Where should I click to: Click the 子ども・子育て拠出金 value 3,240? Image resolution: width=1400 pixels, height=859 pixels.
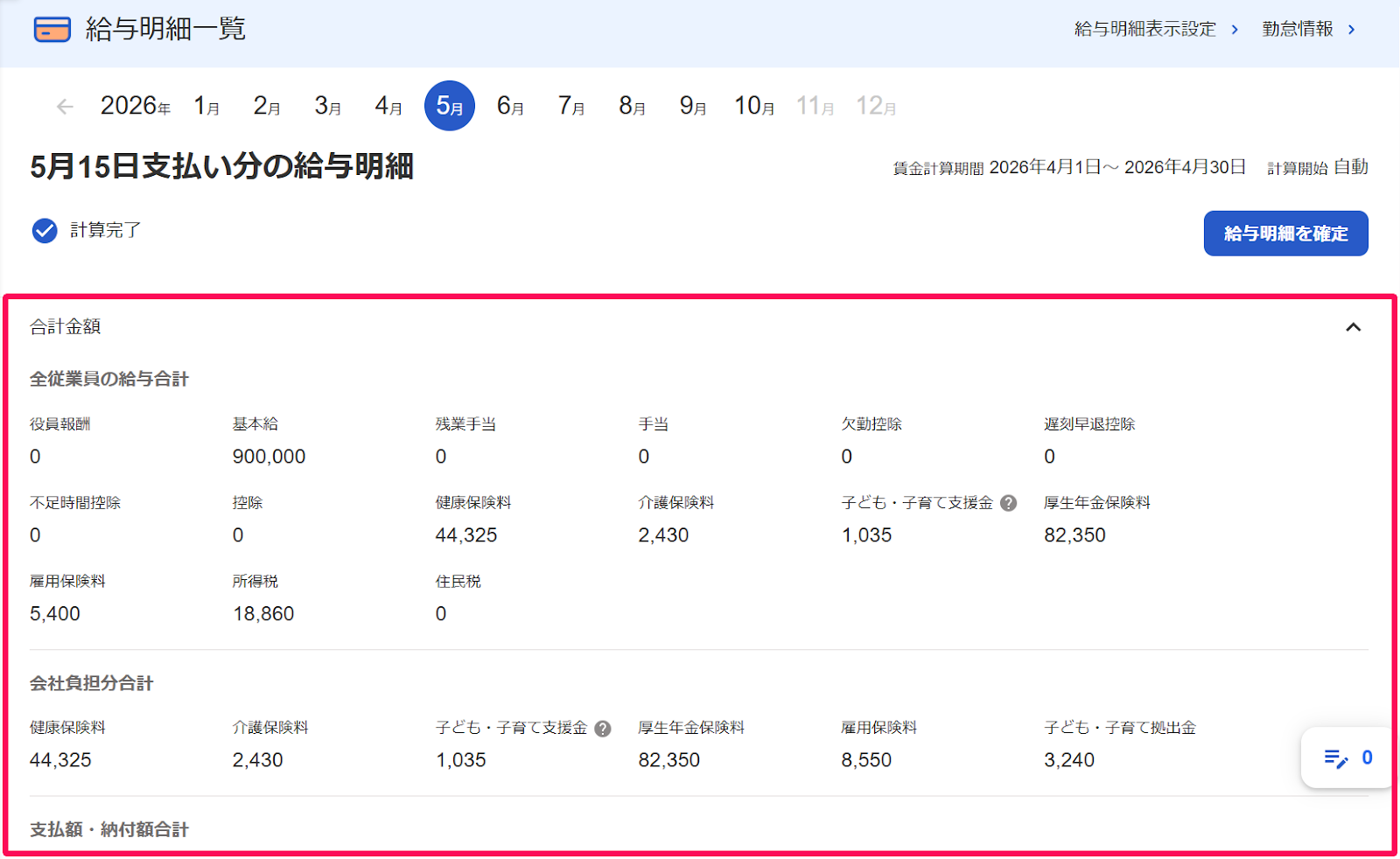1069,760
